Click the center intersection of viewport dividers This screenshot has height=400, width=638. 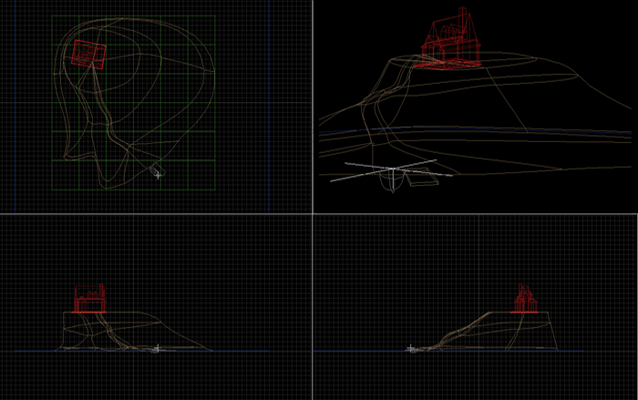(x=313, y=213)
